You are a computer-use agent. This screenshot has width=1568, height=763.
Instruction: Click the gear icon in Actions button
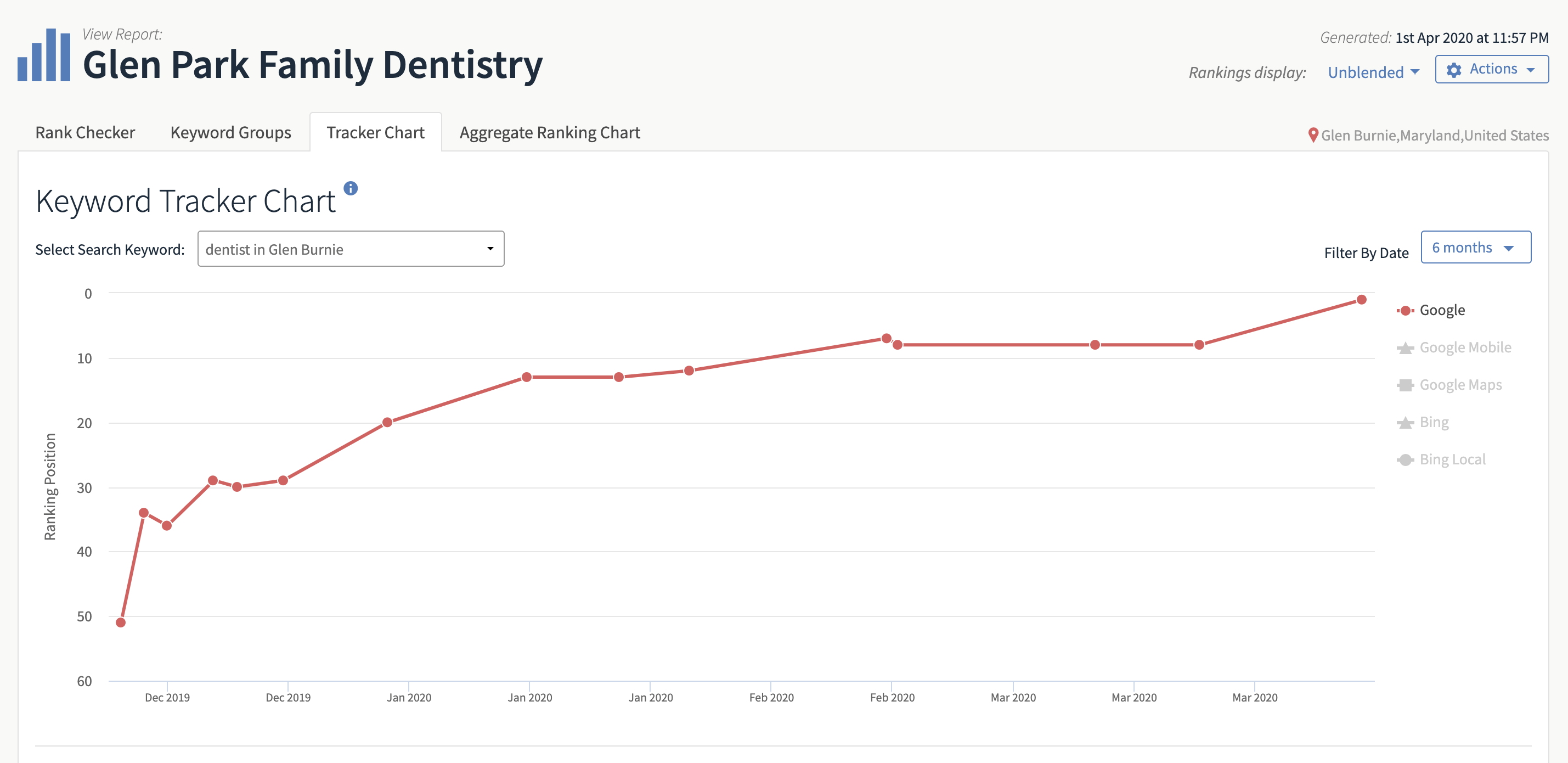click(1453, 70)
